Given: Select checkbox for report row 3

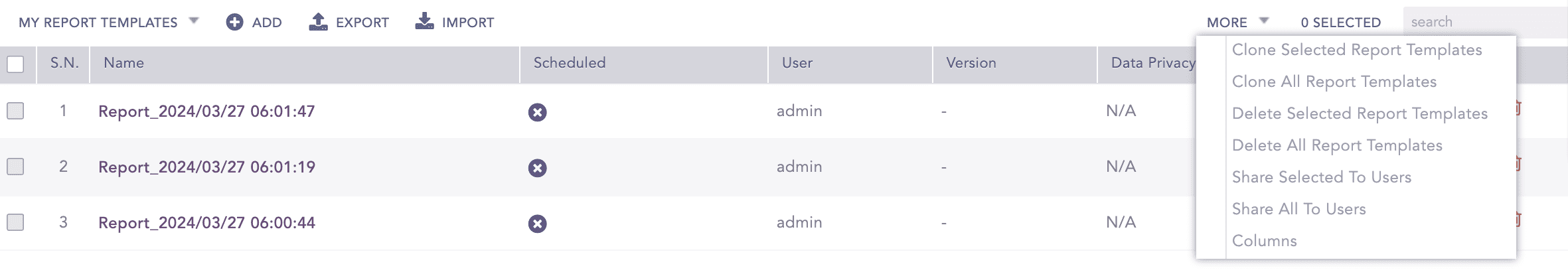Looking at the screenshot, I should tap(15, 222).
